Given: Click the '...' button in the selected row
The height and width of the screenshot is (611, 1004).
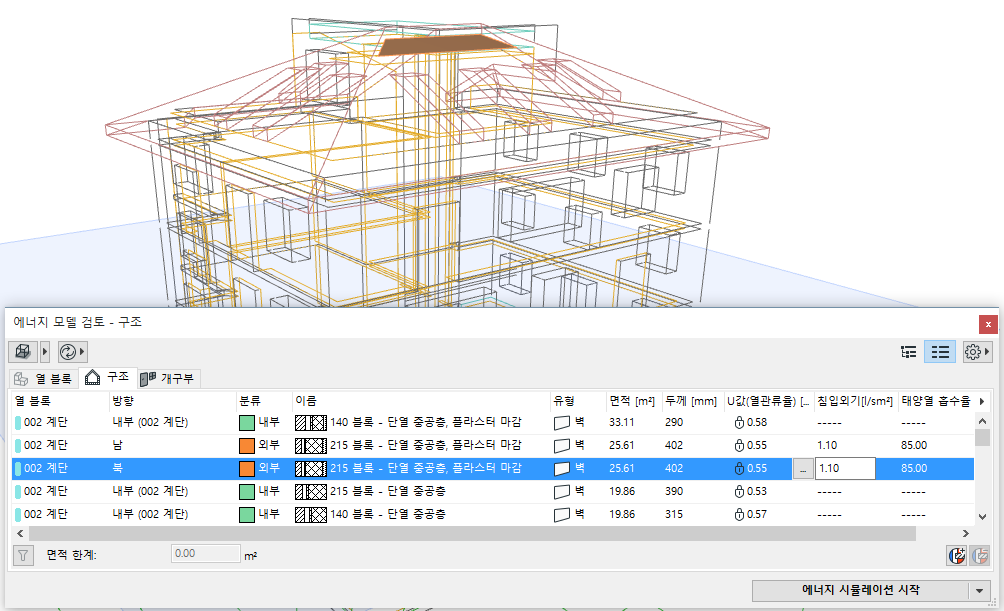Looking at the screenshot, I should 803,468.
